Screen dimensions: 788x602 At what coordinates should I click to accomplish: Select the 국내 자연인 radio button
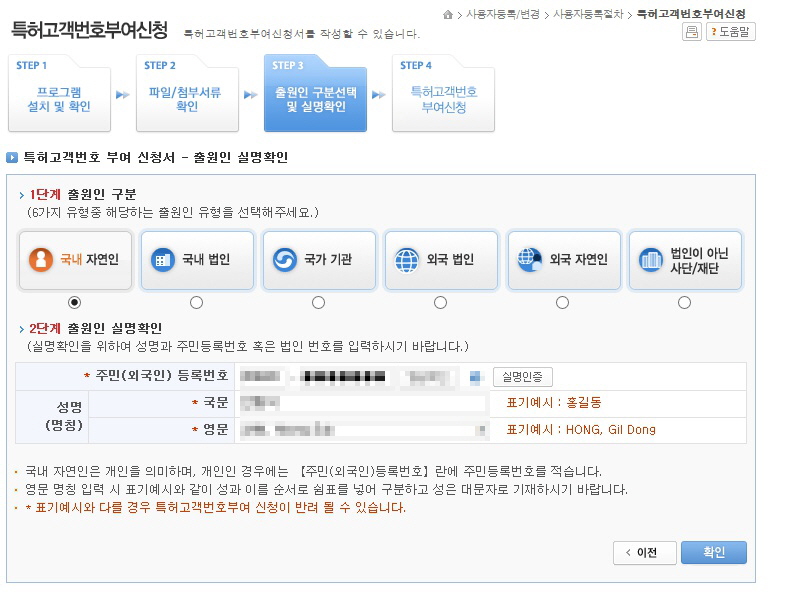(74, 303)
